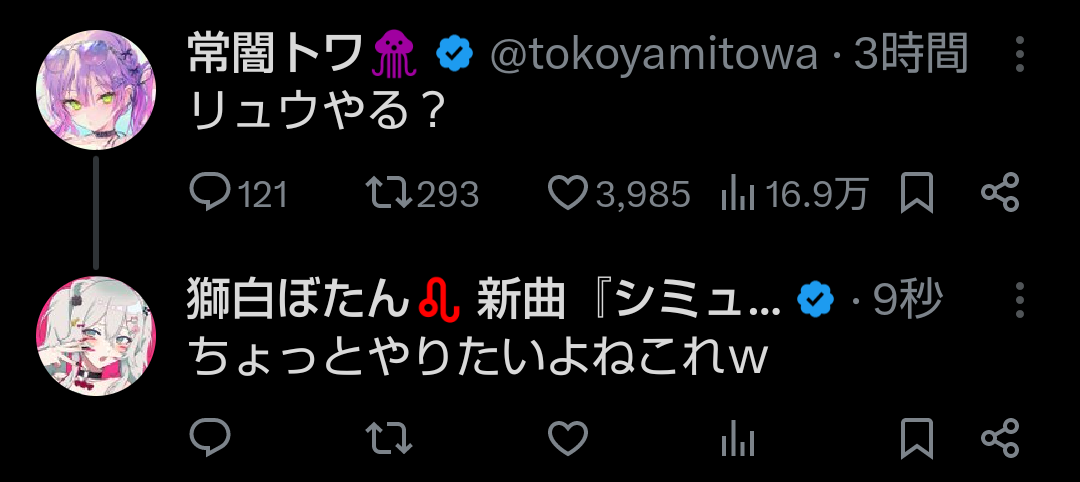Like Shishiro Botan's reply

tap(568, 439)
